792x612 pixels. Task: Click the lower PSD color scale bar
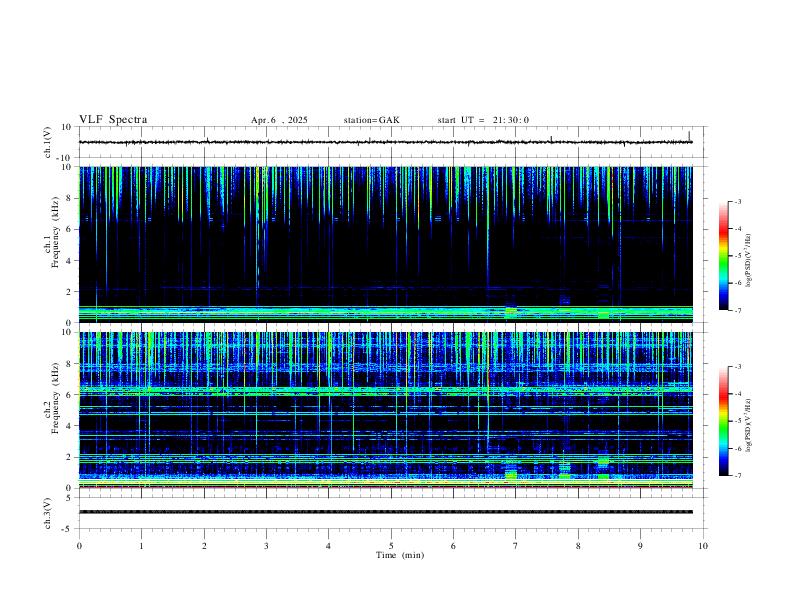[x=724, y=421]
